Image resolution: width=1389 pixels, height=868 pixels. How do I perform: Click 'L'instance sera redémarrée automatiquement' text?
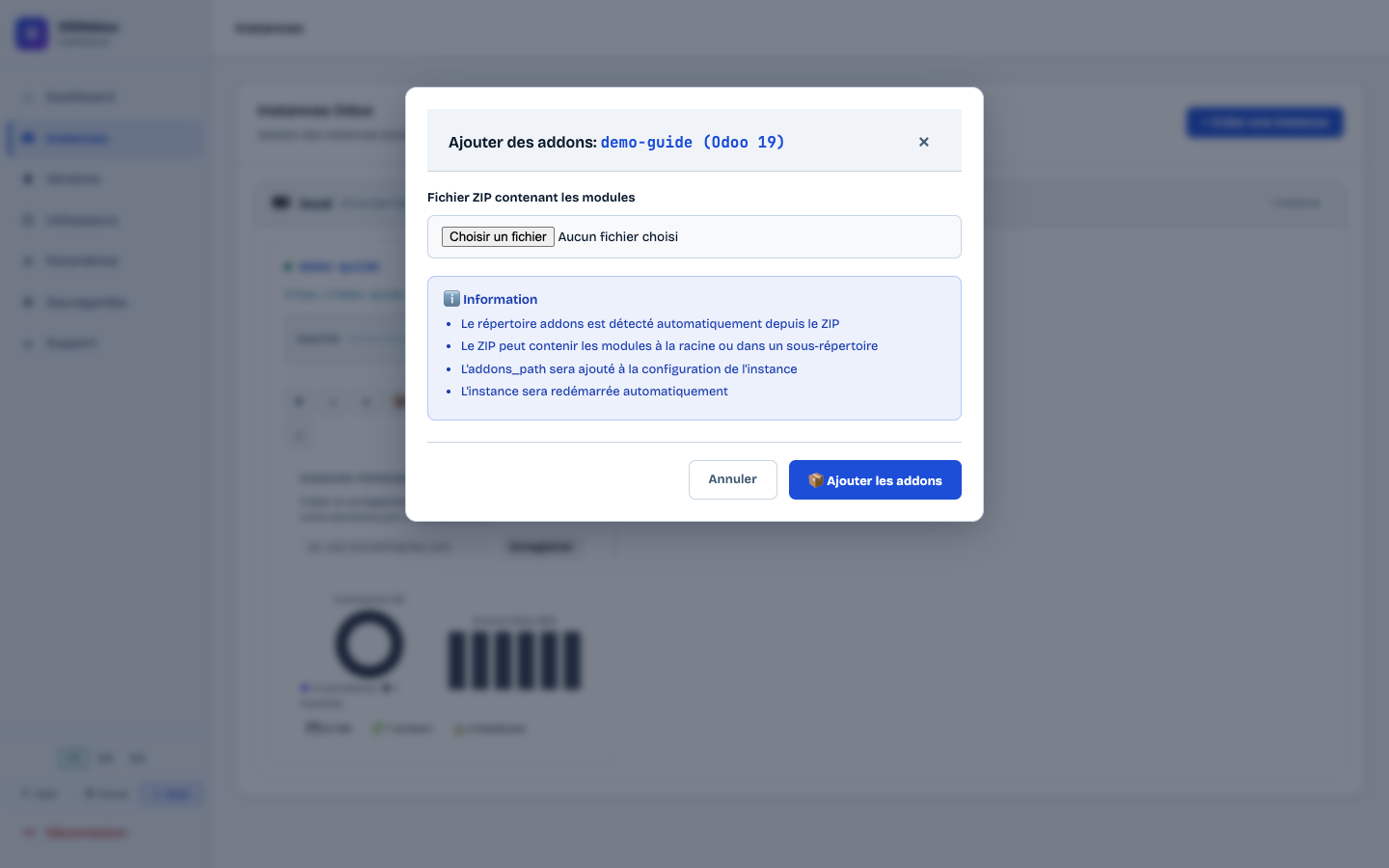(594, 391)
